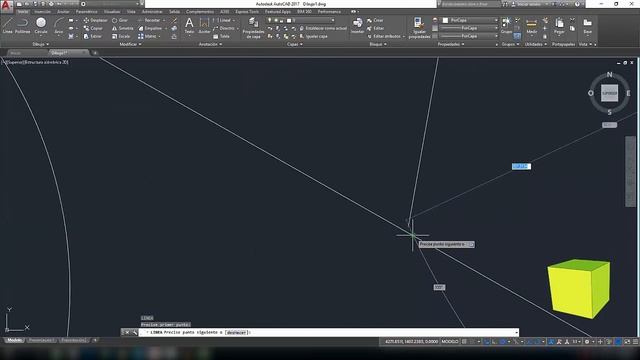640x360 pixels.
Task: Click the Desplazar (move) tool
Action: [96, 20]
